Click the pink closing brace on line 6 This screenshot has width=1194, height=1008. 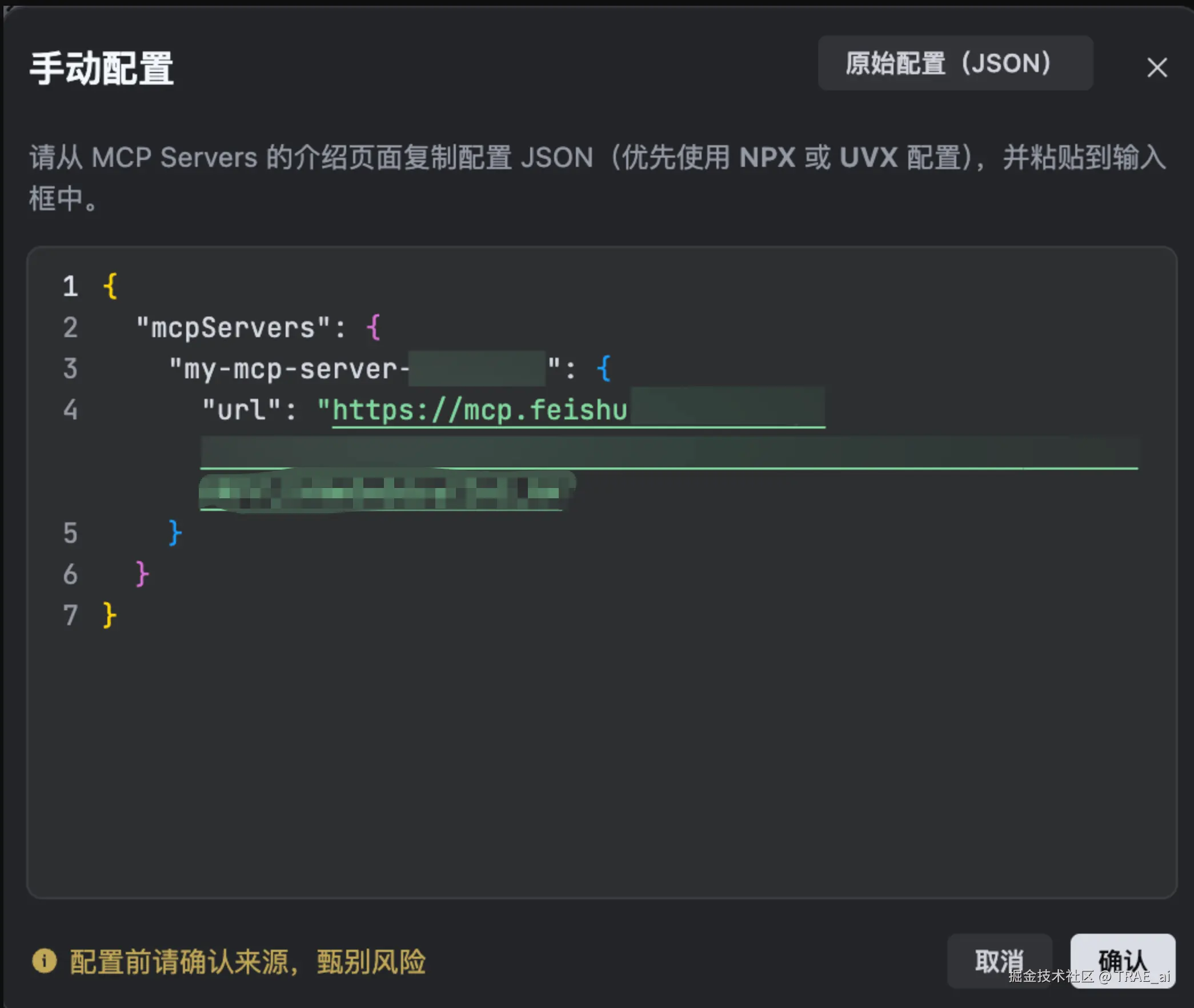[x=142, y=574]
